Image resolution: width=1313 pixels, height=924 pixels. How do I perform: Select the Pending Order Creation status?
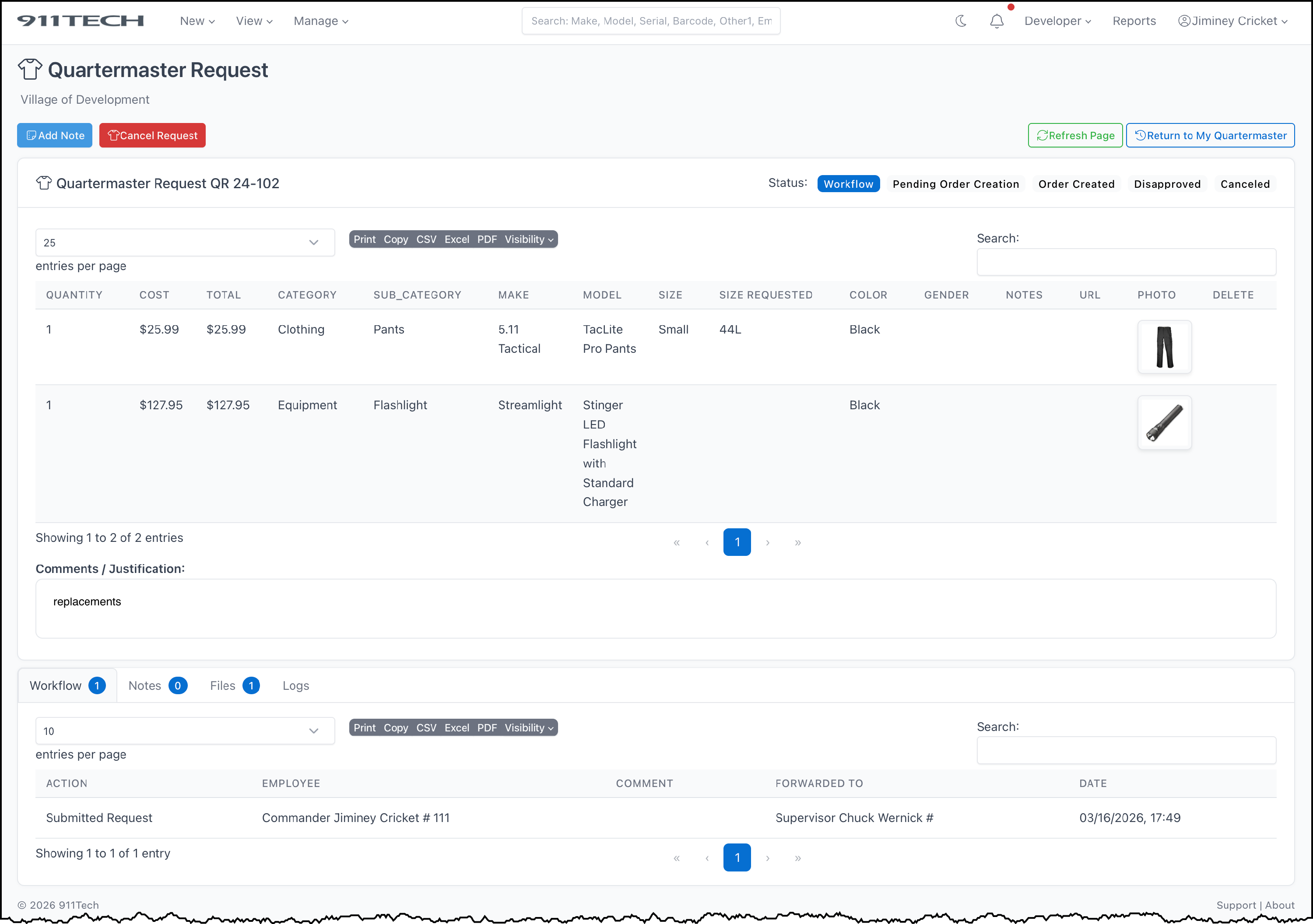pyautogui.click(x=955, y=184)
